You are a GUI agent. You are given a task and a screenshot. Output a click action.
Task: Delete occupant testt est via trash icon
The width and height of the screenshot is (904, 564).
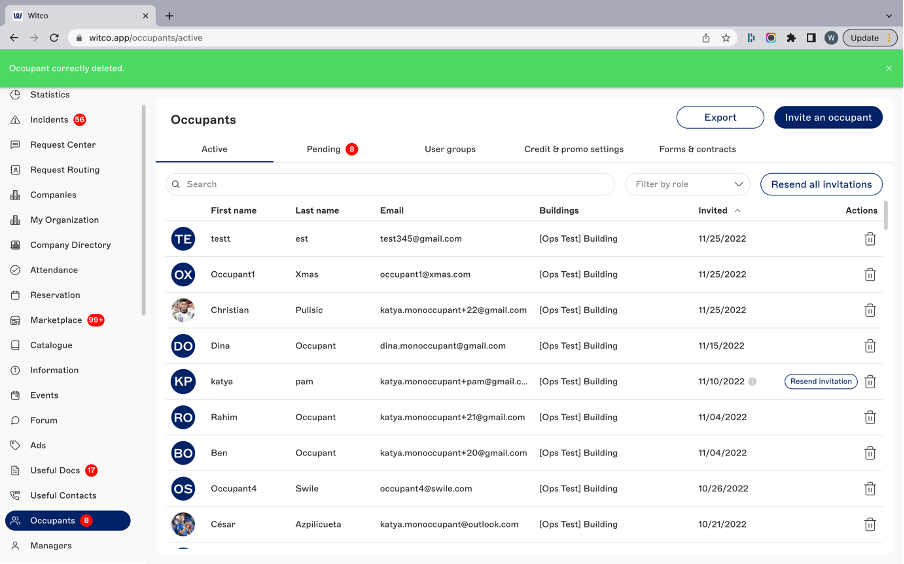tap(869, 239)
